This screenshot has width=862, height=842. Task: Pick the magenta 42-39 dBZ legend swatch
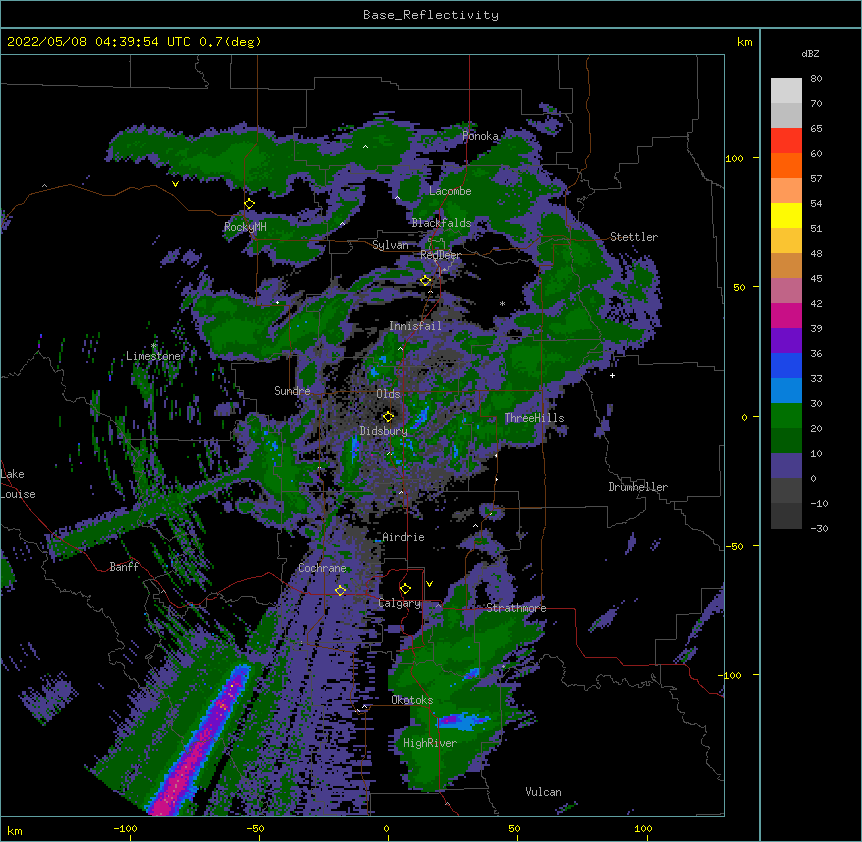pyautogui.click(x=786, y=315)
